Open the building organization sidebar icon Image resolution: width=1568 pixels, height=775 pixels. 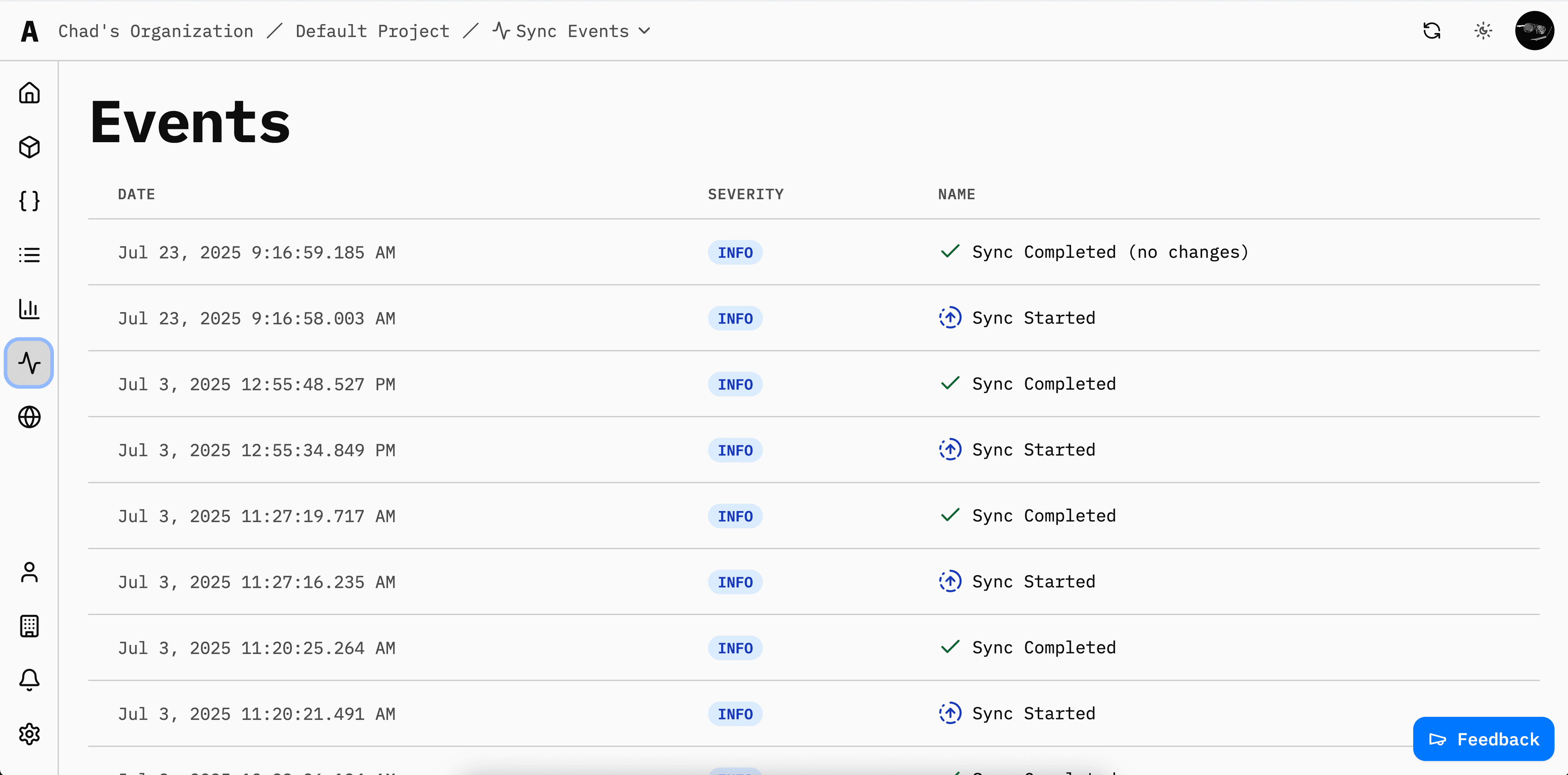(29, 626)
